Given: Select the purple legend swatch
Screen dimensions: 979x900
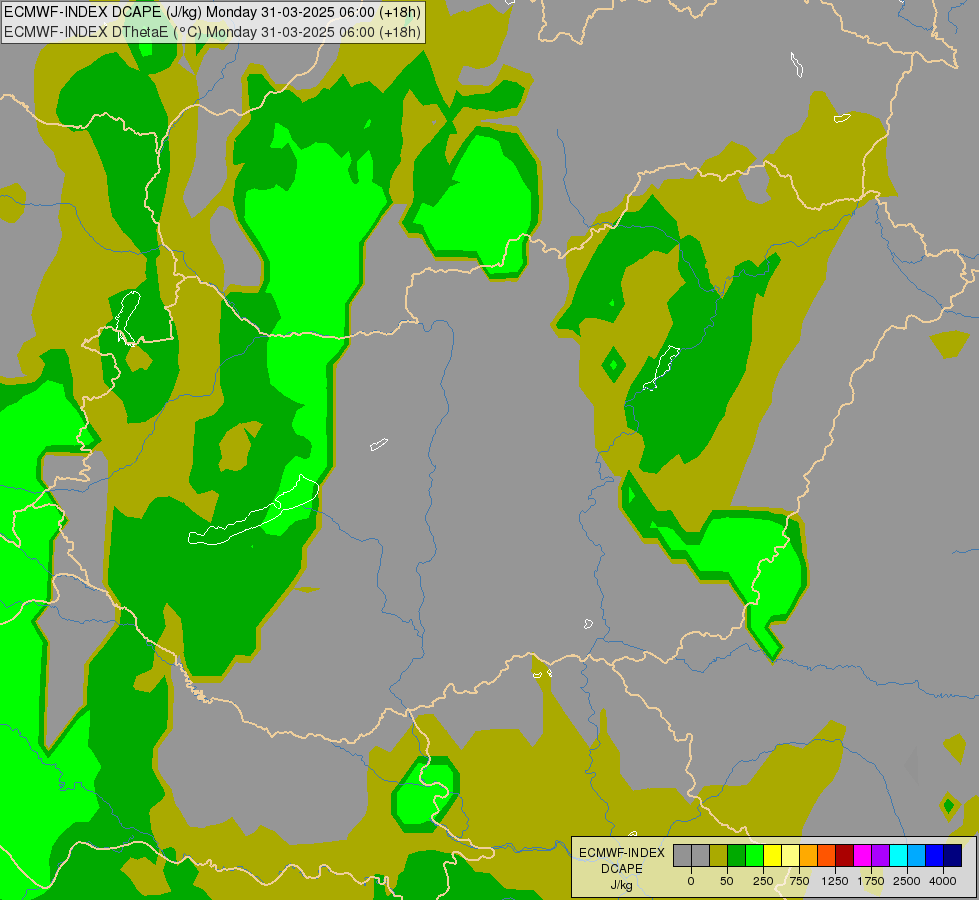Looking at the screenshot, I should pos(880,856).
